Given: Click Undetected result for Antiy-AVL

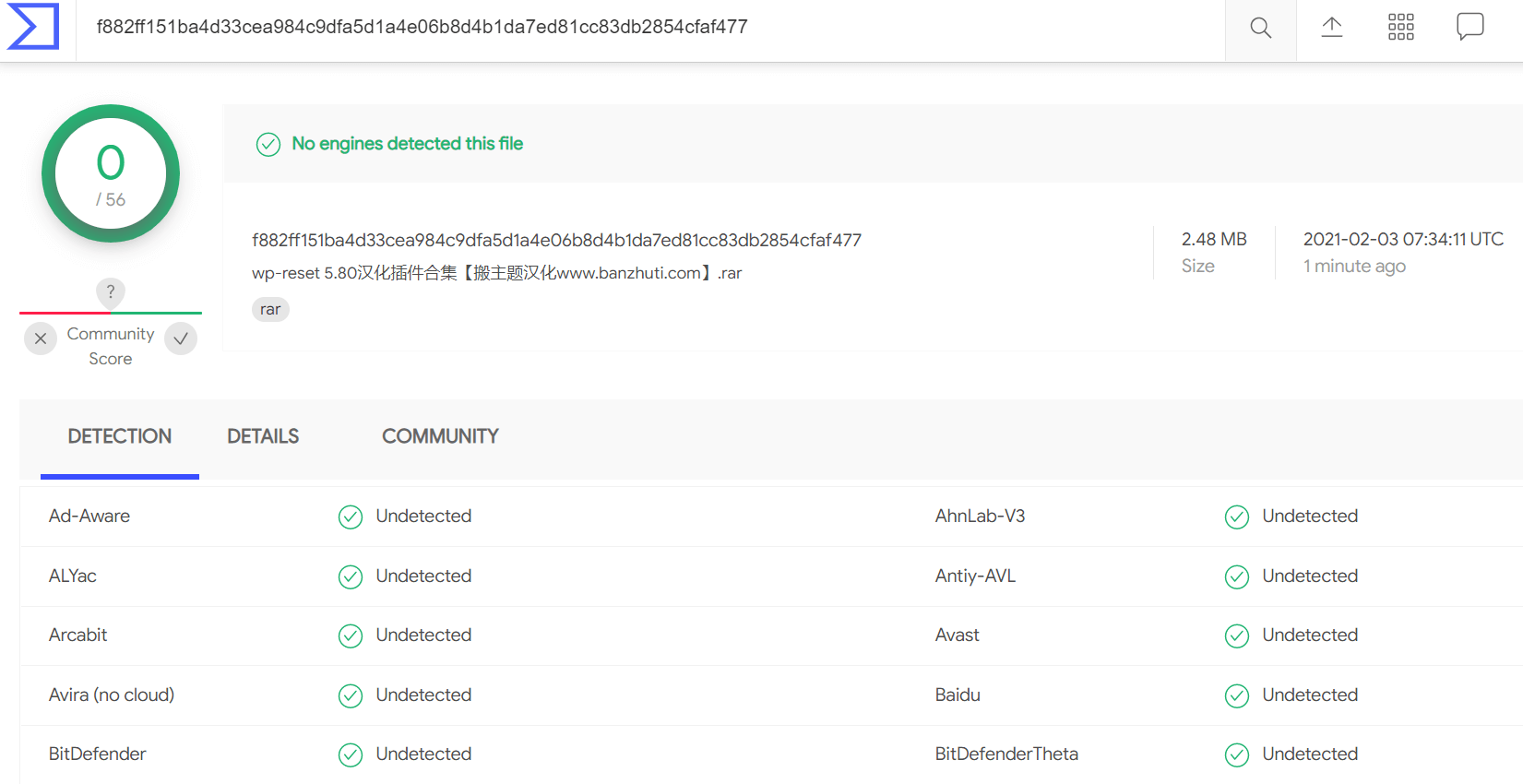Looking at the screenshot, I should tap(1310, 576).
